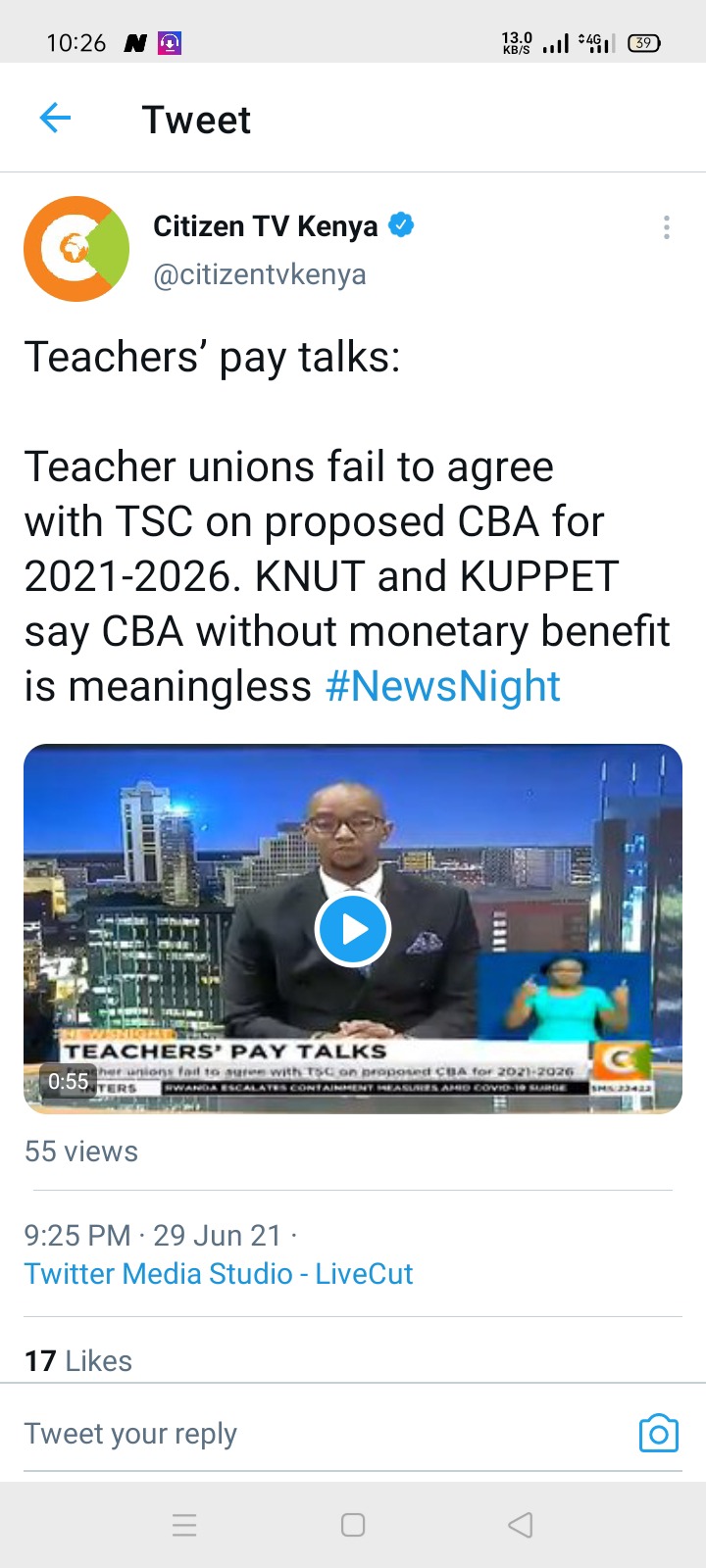
Task: Tap the Android home square icon
Action: pyautogui.click(x=353, y=1525)
